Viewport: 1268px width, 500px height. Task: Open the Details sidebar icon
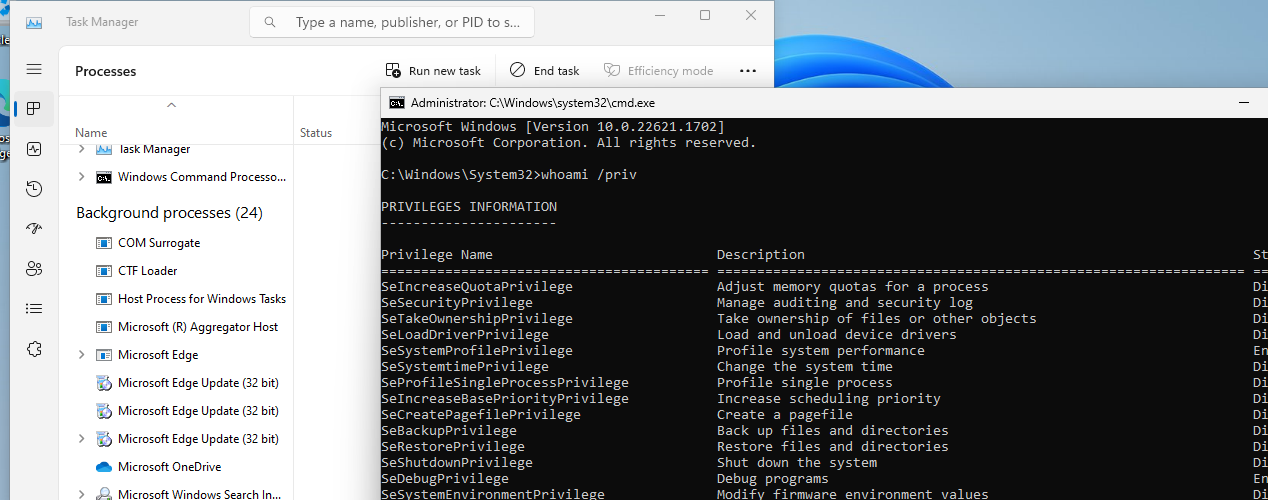tap(34, 309)
